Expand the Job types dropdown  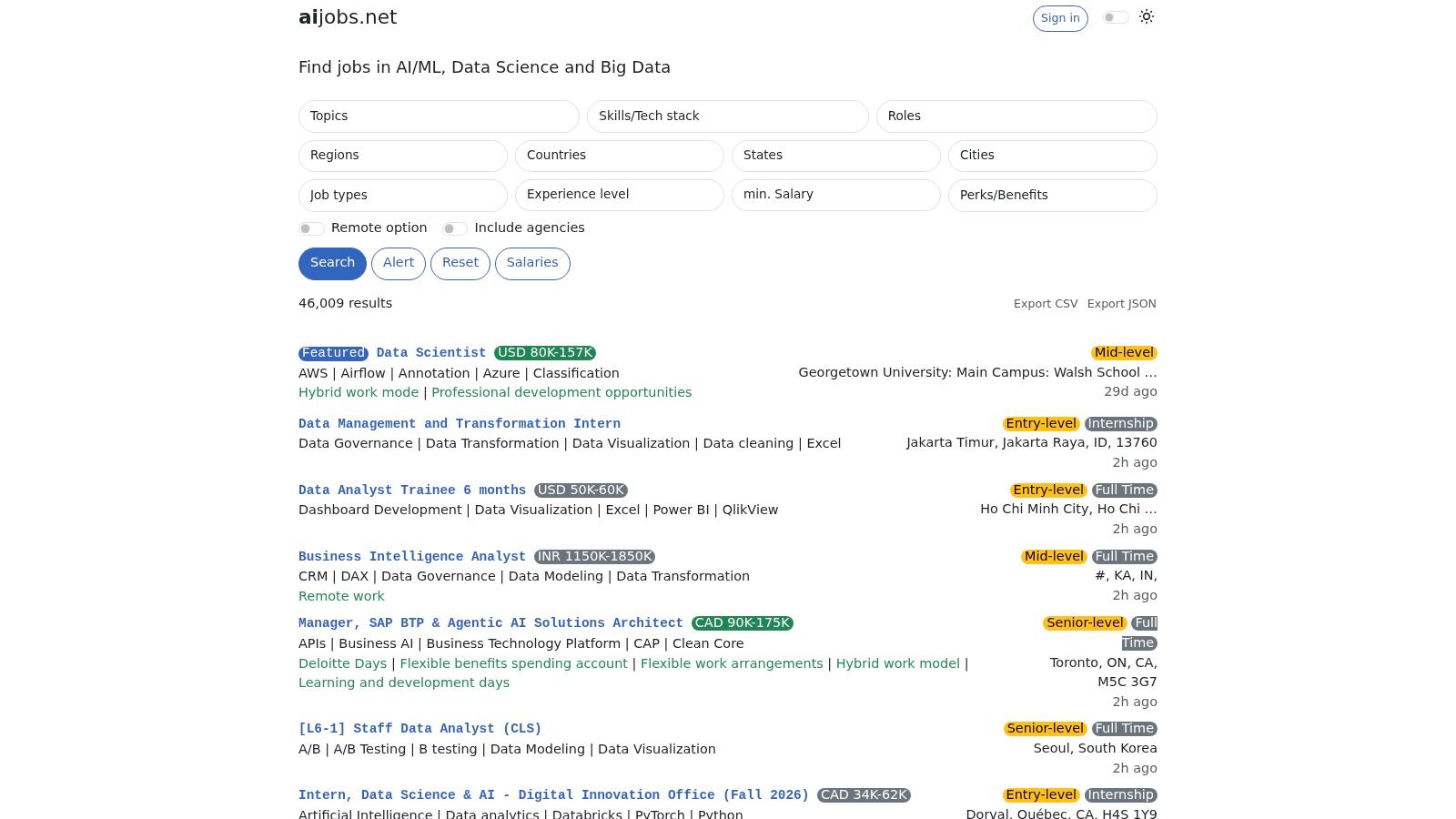(x=403, y=195)
